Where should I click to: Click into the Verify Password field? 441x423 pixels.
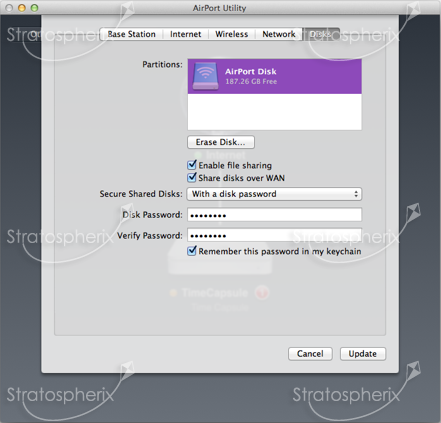[274, 235]
